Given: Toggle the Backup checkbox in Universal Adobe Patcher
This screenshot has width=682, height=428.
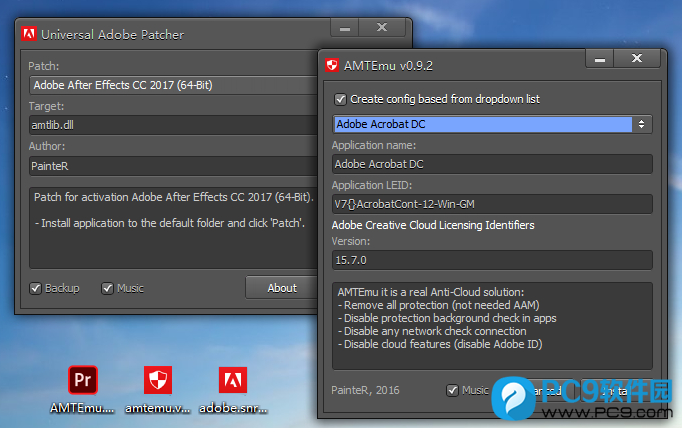Looking at the screenshot, I should coord(36,288).
